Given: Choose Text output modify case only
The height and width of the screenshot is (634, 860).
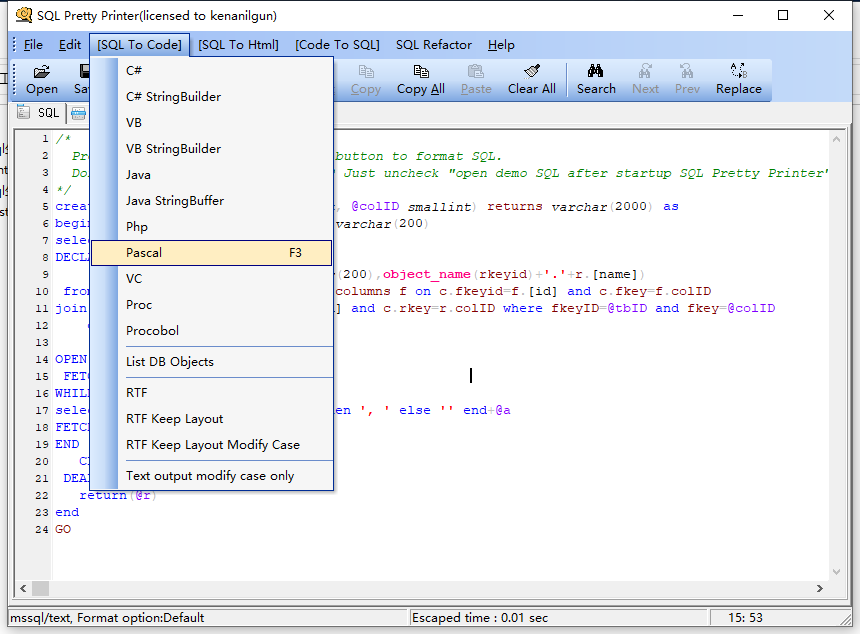Looking at the screenshot, I should coord(212,476).
